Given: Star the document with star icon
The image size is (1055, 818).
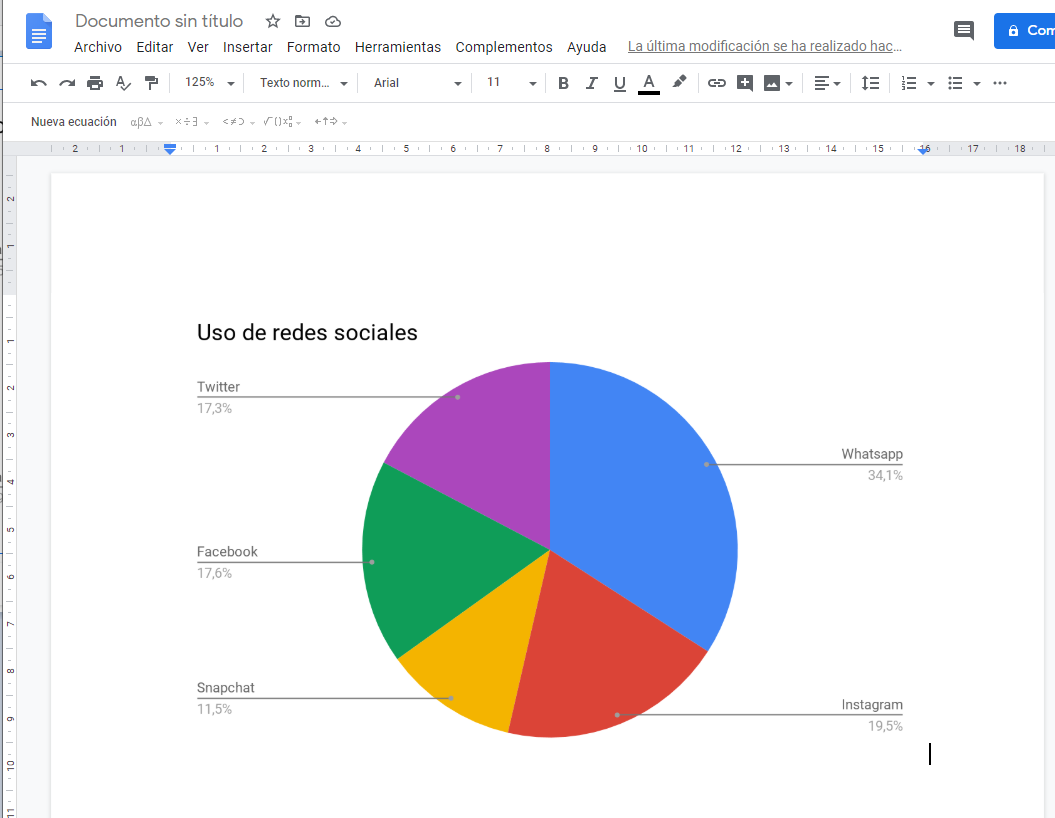Looking at the screenshot, I should coord(273,21).
